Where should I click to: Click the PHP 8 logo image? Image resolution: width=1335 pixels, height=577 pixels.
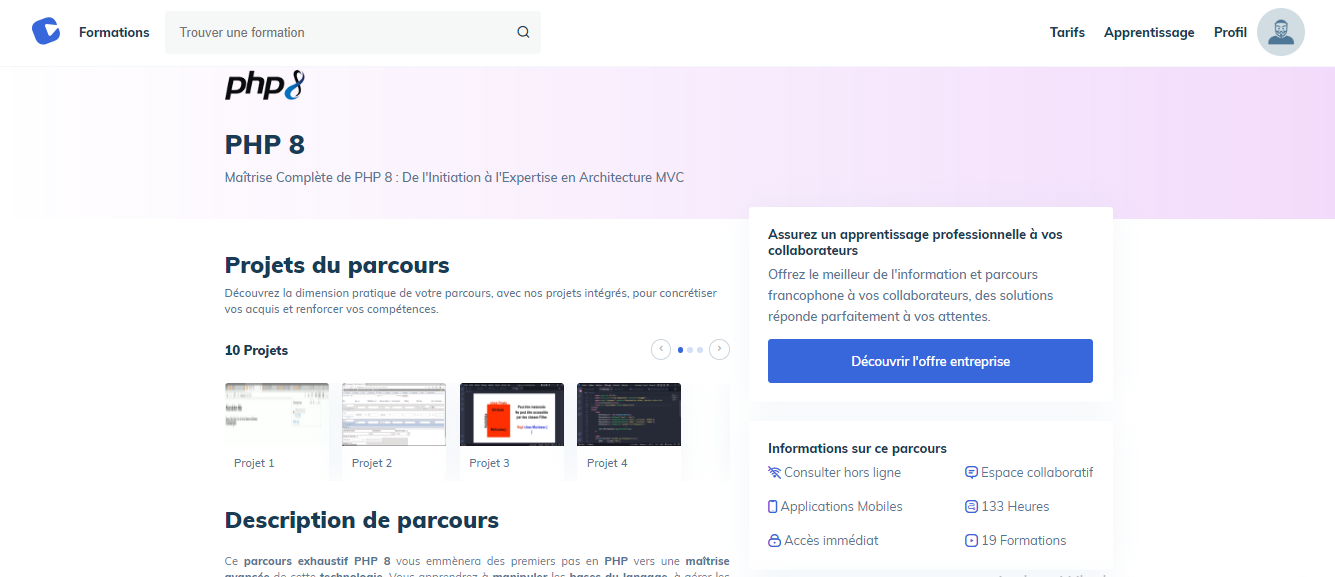(264, 85)
